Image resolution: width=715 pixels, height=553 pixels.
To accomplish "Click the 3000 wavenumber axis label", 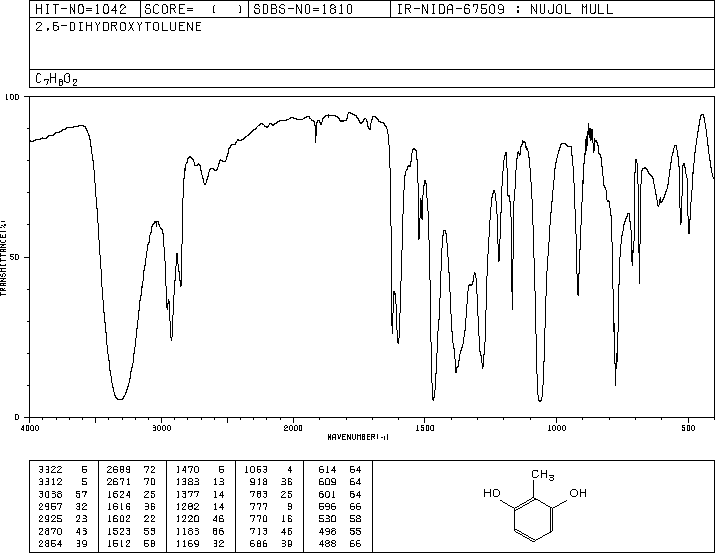I will pyautogui.click(x=161, y=428).
